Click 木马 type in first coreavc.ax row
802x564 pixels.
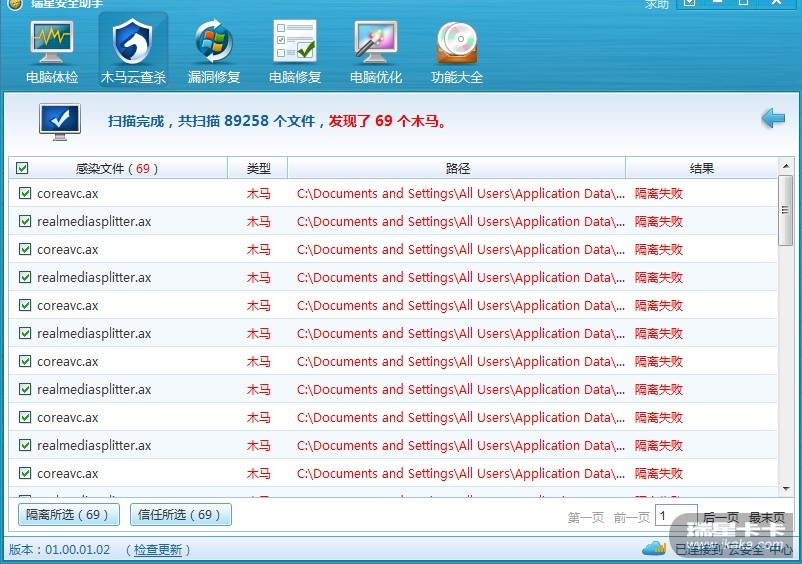[x=258, y=193]
